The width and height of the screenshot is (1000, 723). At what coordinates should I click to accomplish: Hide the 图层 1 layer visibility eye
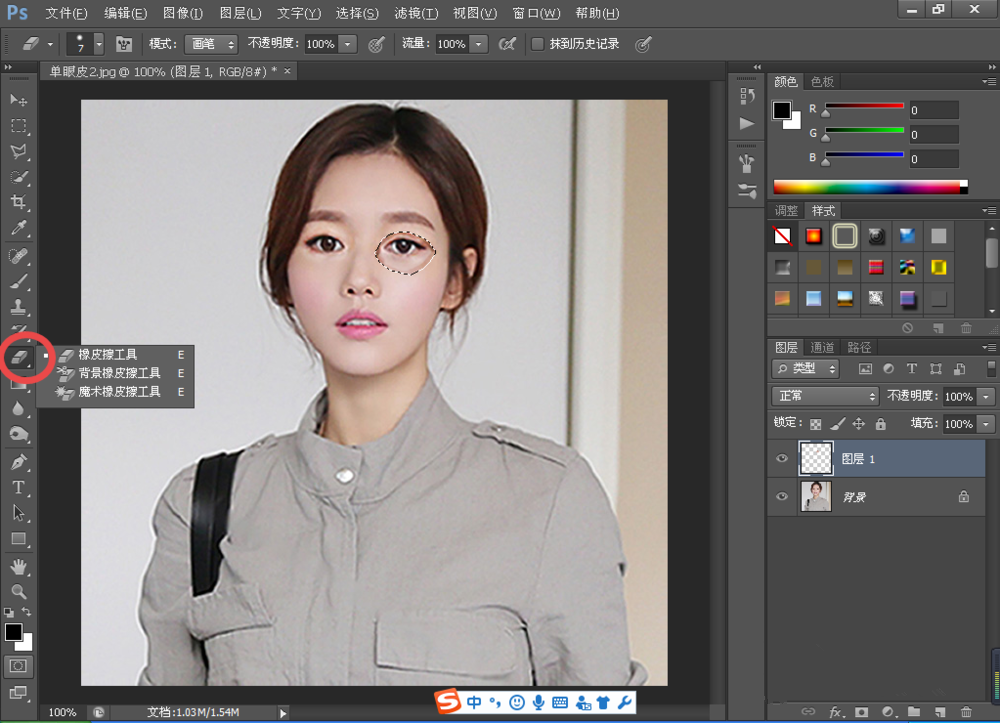(x=783, y=459)
